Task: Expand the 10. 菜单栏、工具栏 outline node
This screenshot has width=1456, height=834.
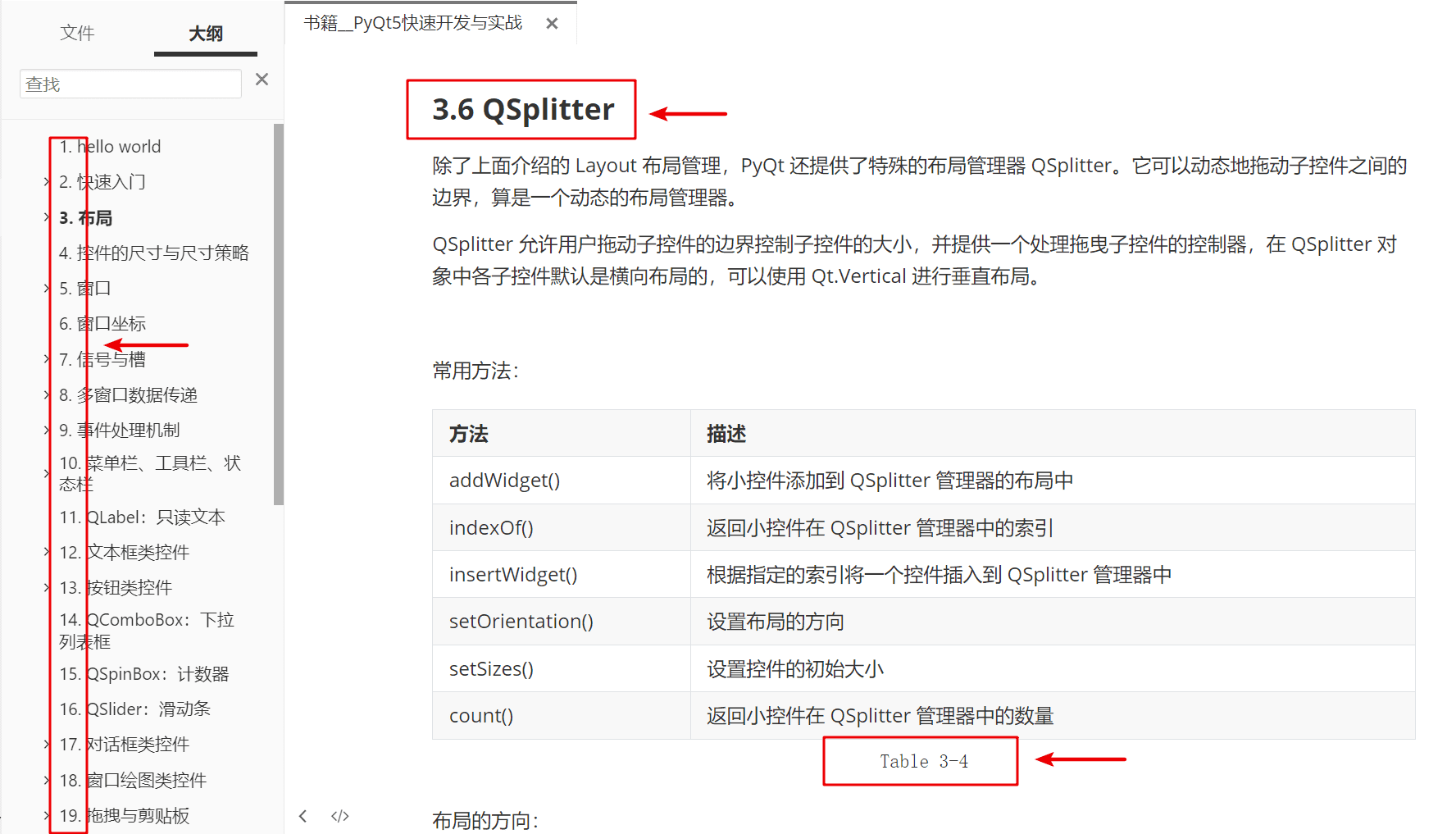Action: pyautogui.click(x=47, y=473)
